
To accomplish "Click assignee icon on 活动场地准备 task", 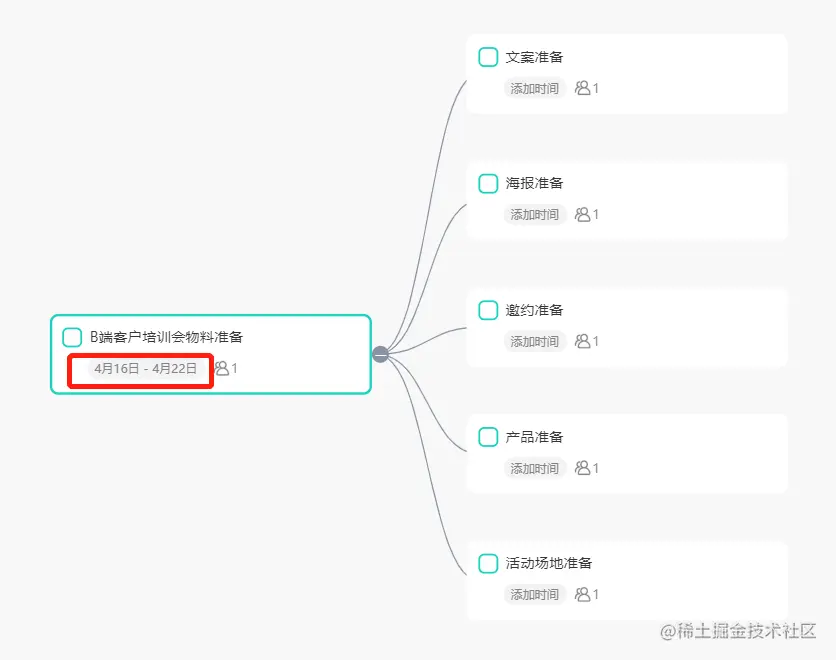I will coord(583,594).
